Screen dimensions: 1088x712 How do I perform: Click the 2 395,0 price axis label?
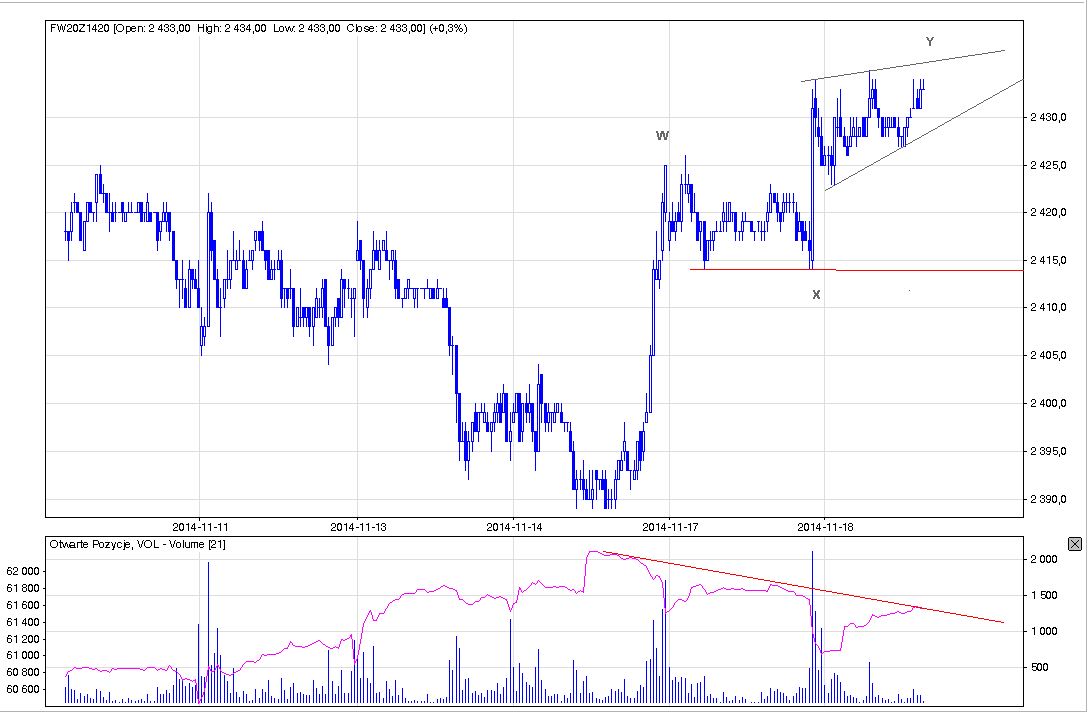click(x=1048, y=451)
